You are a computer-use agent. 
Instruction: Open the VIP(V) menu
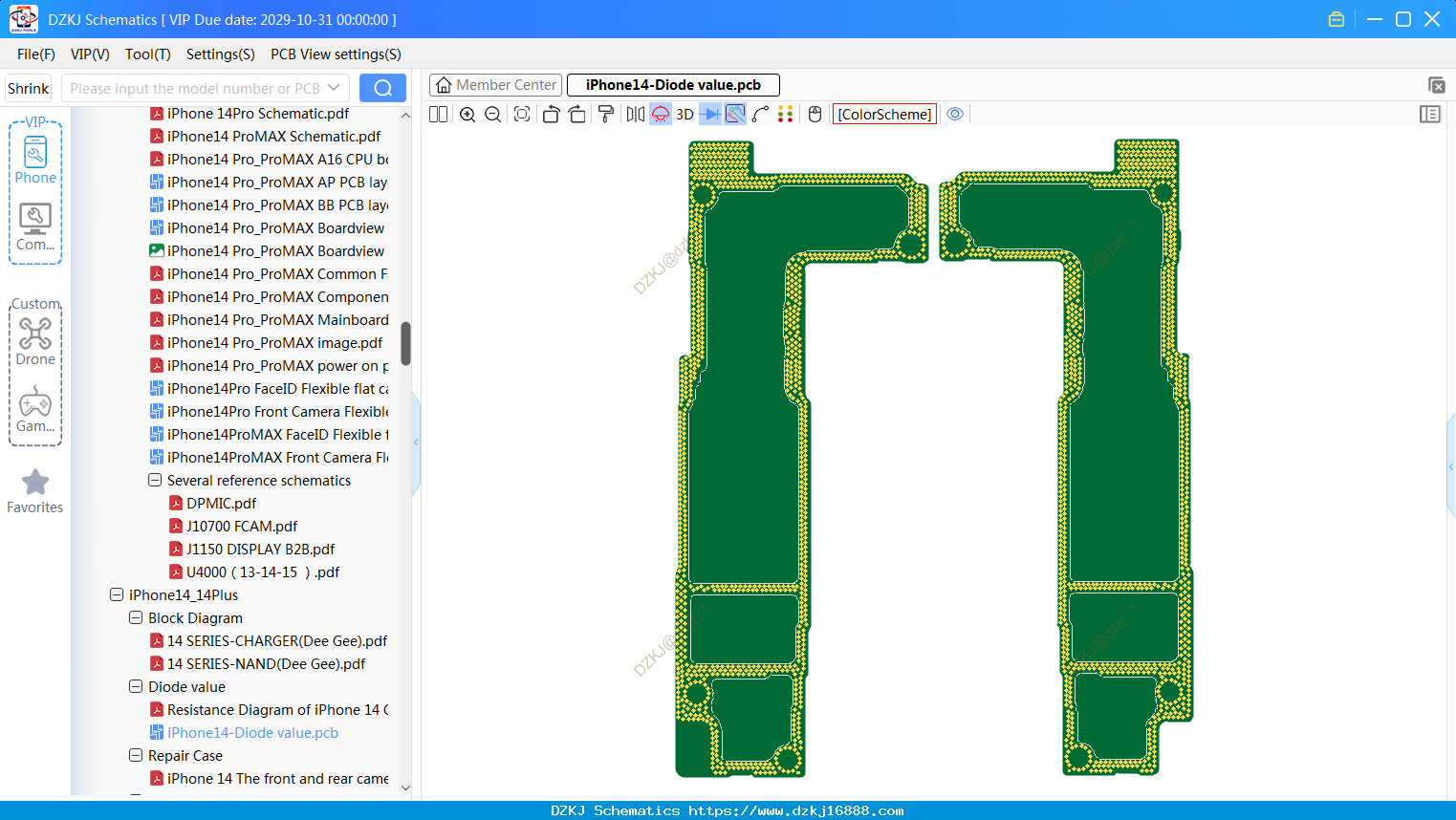[90, 54]
